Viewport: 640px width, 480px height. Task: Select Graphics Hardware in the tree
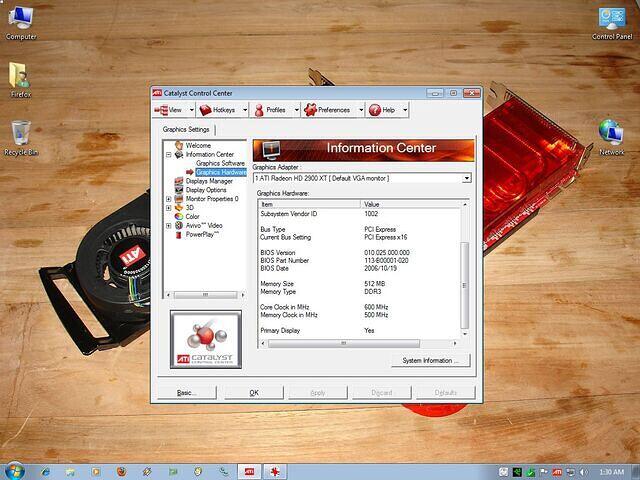pos(221,172)
